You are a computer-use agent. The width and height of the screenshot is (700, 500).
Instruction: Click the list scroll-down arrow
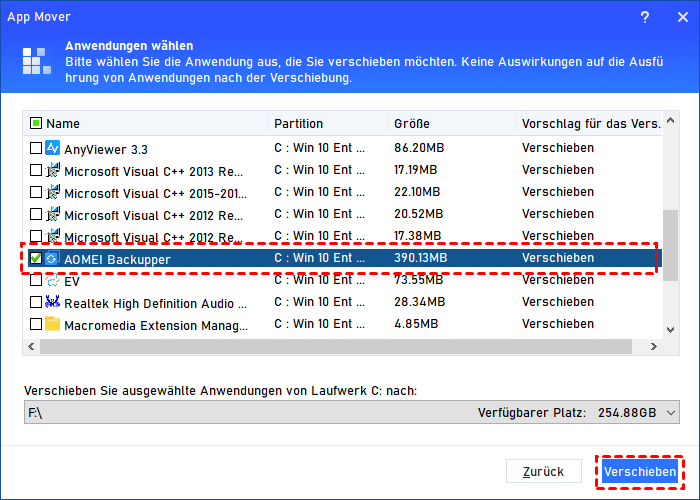[670, 330]
